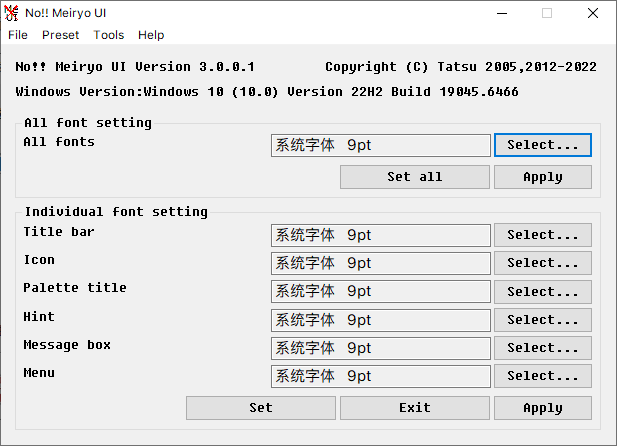The width and height of the screenshot is (617, 446).
Task: Click the 'Palette title' label
Action: pyautogui.click(x=75, y=288)
